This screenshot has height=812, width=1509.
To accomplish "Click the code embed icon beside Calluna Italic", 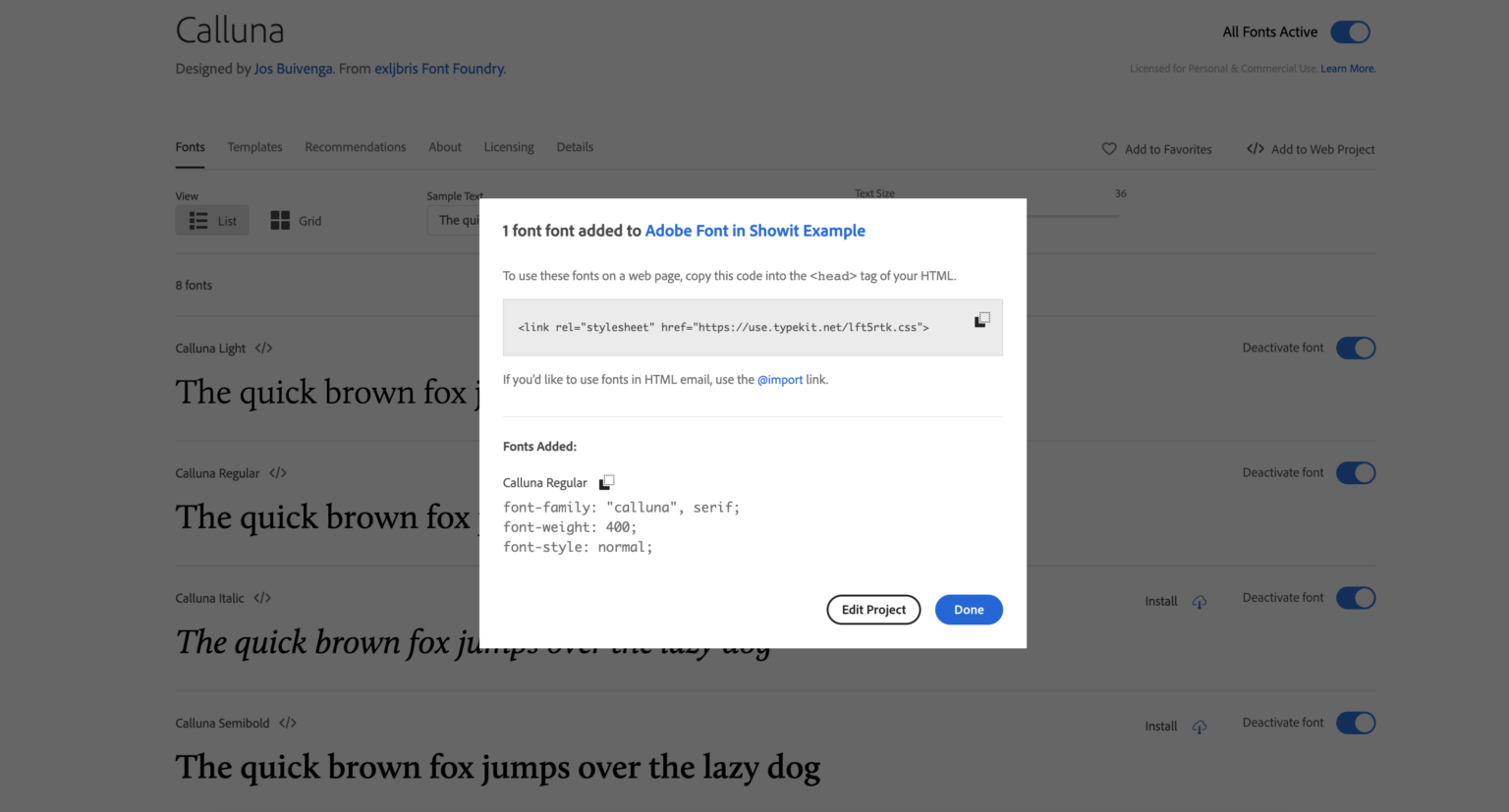I will coord(262,597).
